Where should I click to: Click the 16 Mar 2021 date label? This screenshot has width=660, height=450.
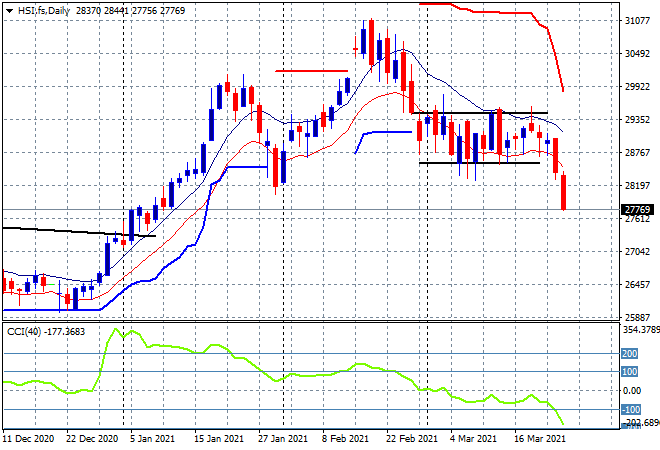[x=540, y=439]
